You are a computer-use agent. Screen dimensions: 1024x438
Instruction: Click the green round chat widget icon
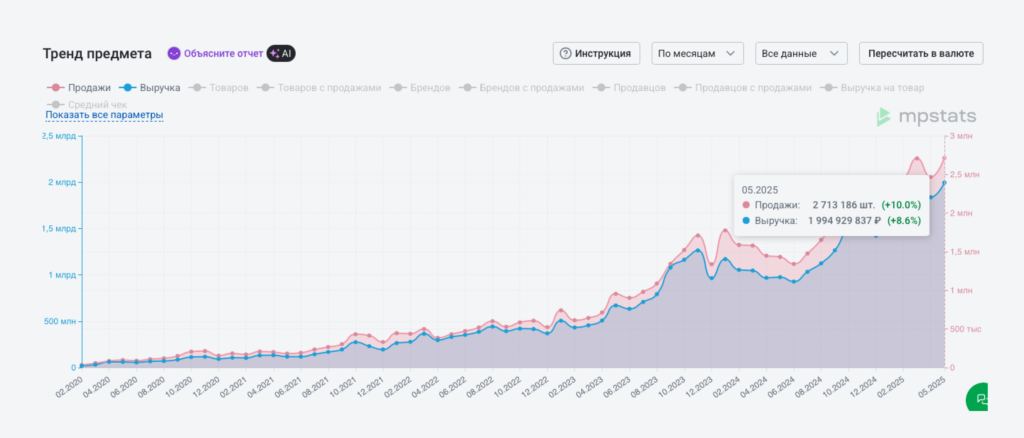coord(981,398)
